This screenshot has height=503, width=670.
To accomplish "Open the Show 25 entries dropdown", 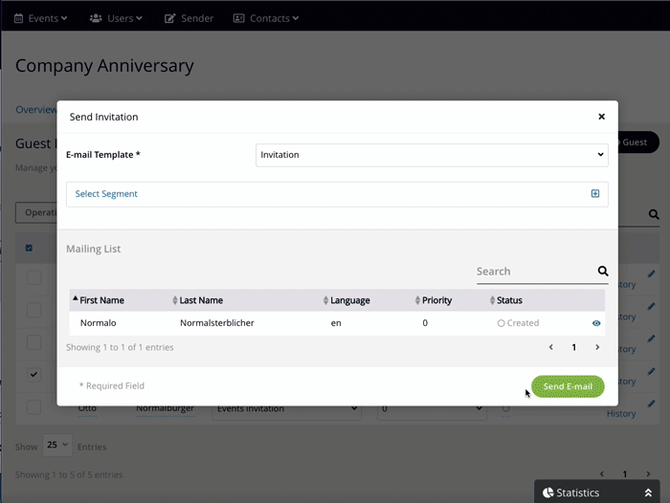I will click(x=58, y=445).
